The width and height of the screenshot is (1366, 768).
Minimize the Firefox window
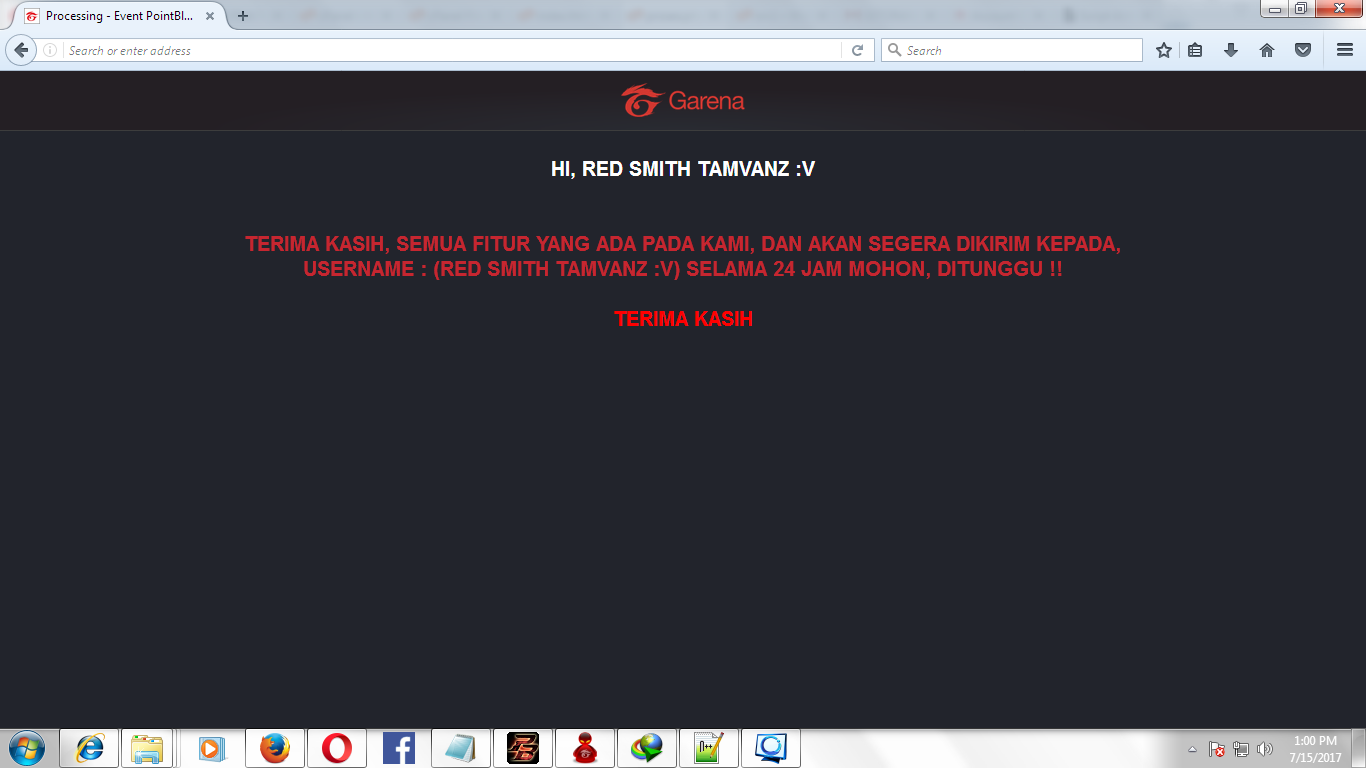click(x=1275, y=9)
